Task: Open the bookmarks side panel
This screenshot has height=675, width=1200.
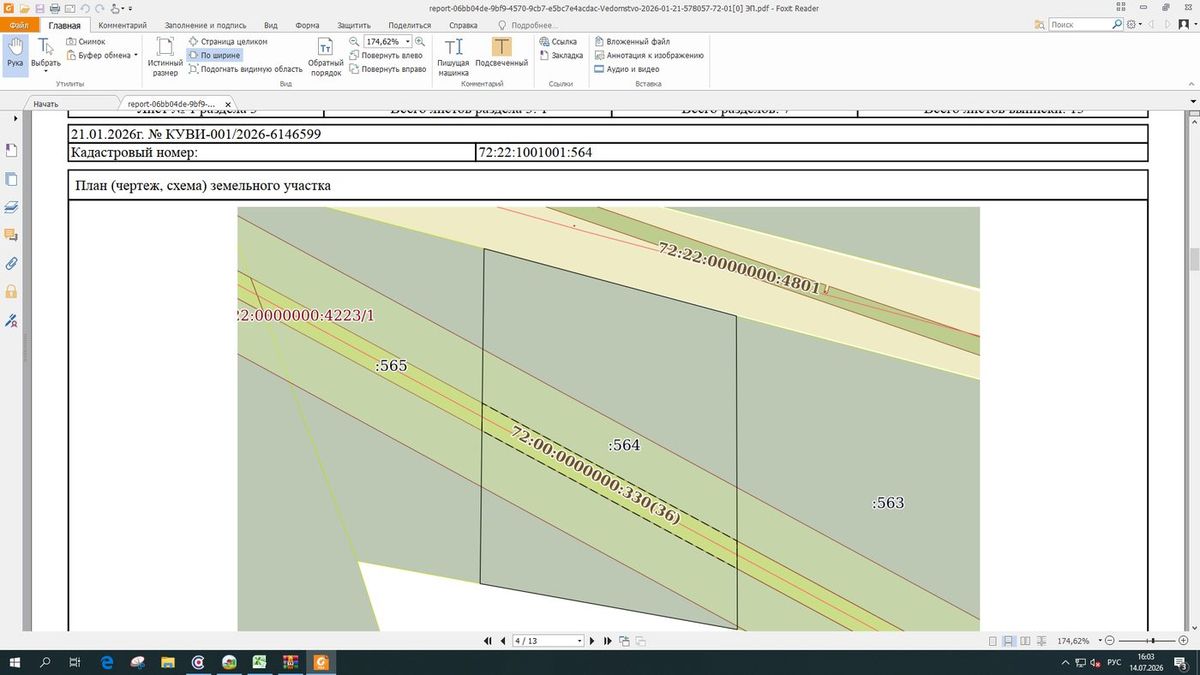Action: click(12, 150)
